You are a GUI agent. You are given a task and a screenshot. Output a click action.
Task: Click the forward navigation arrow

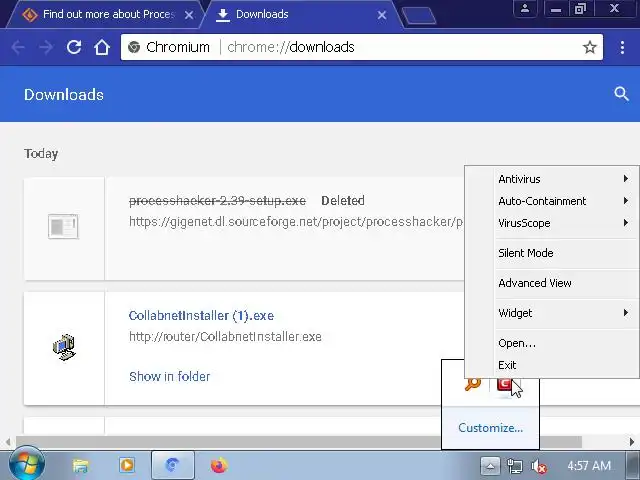(46, 47)
